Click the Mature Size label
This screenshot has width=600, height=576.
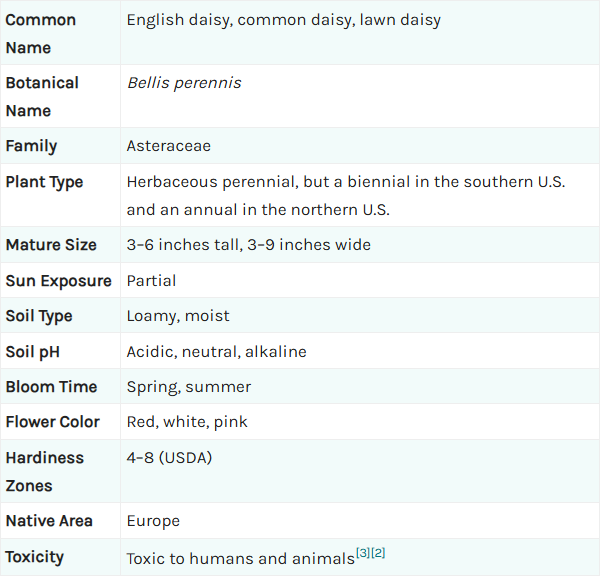pos(51,245)
